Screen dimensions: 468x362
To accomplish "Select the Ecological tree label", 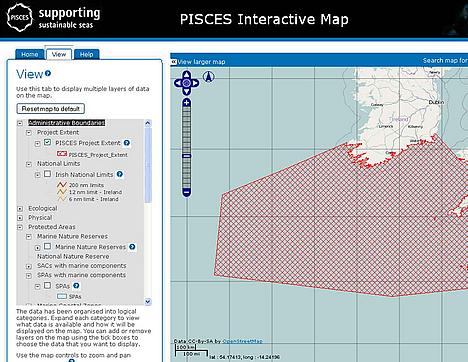I will [43, 208].
